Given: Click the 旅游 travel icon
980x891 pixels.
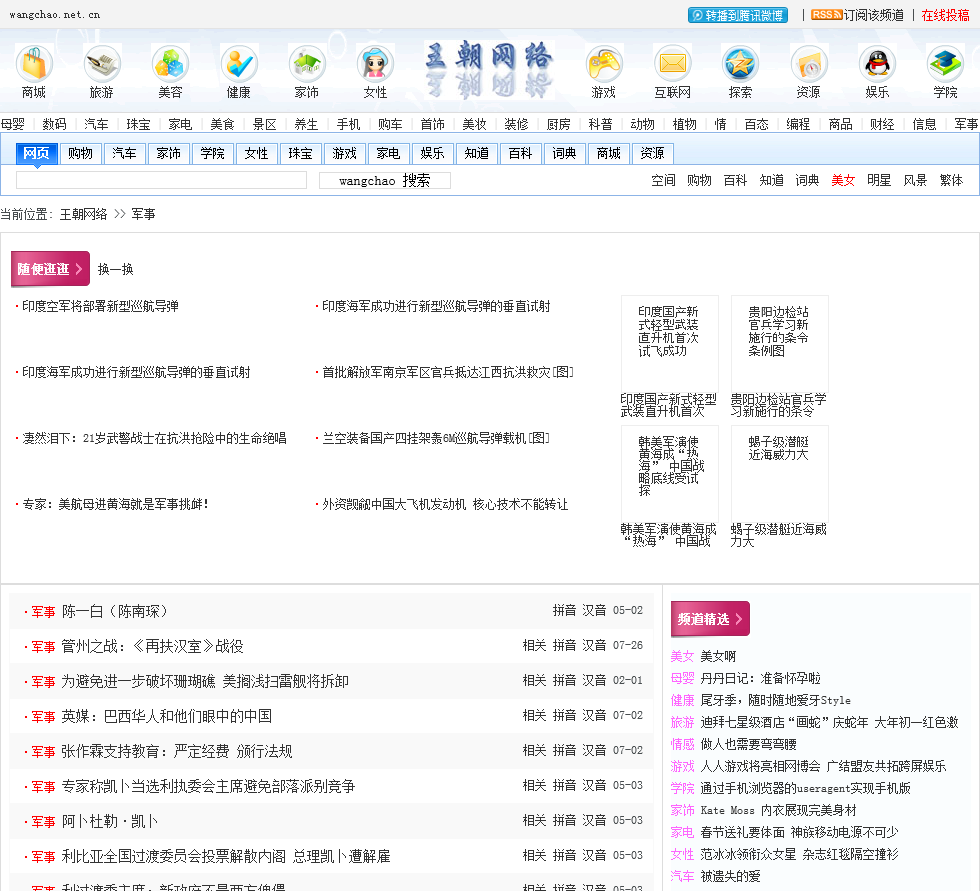Looking at the screenshot, I should point(102,64).
